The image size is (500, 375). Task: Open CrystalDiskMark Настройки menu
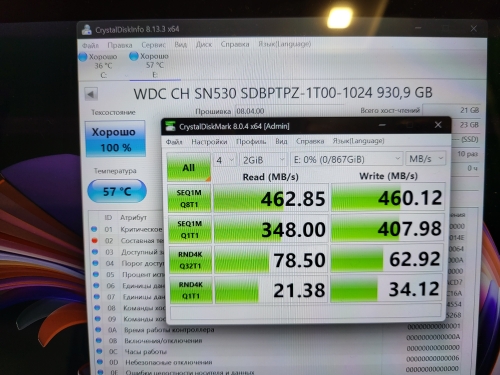209,142
